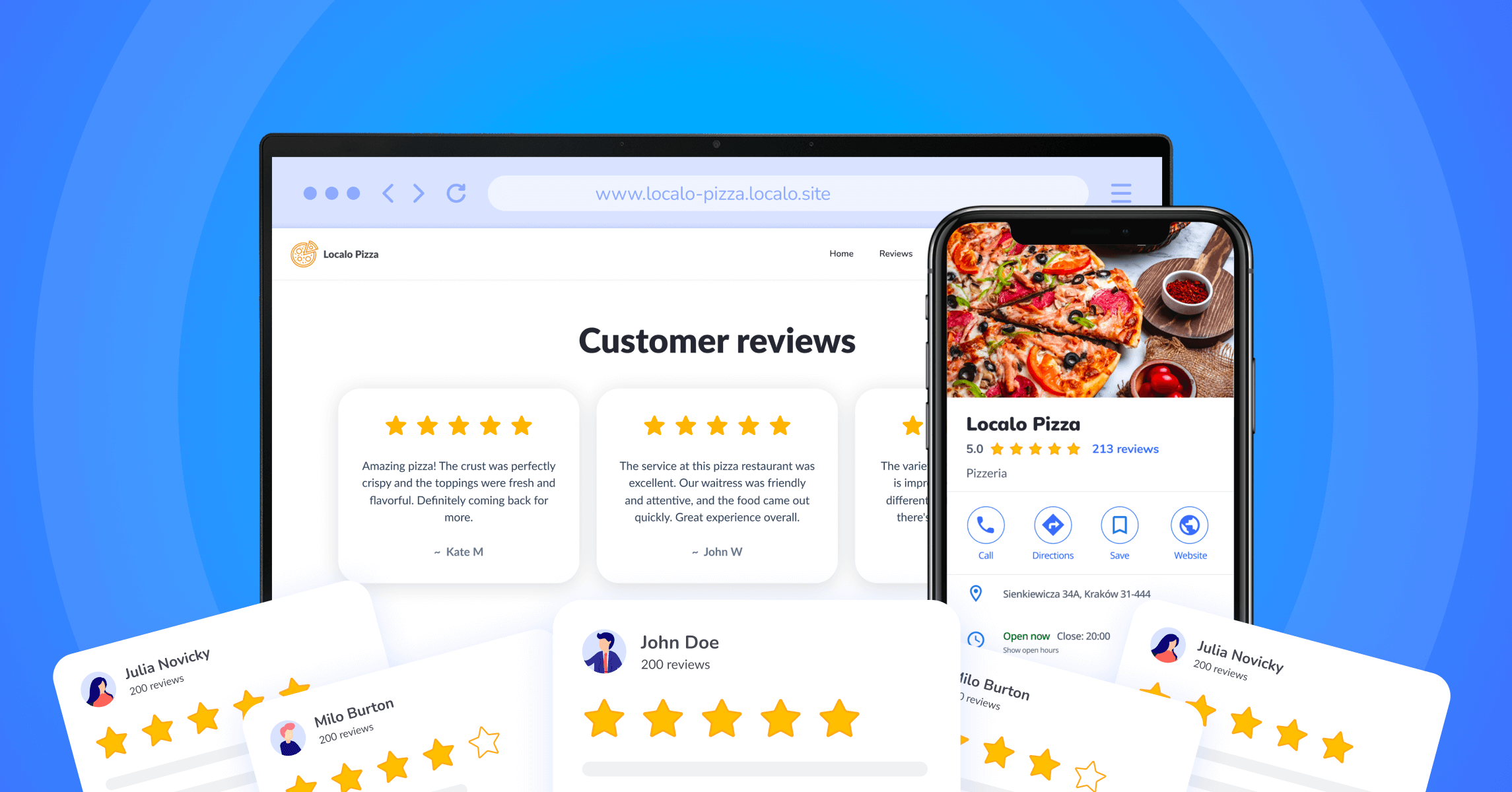Click the Save bookmark icon
This screenshot has height=792, width=1512.
coord(1120,525)
